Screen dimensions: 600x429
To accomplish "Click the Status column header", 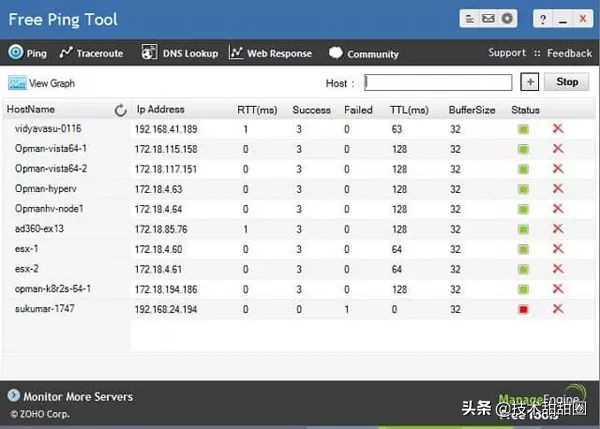I will coord(525,110).
